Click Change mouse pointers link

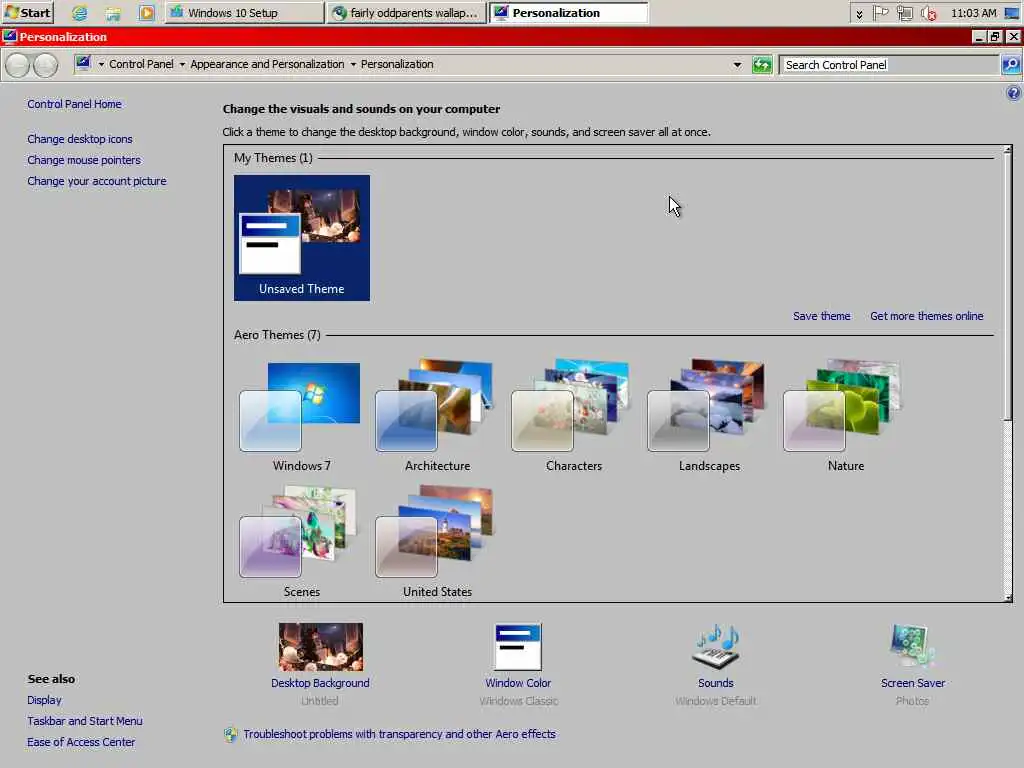coord(84,160)
